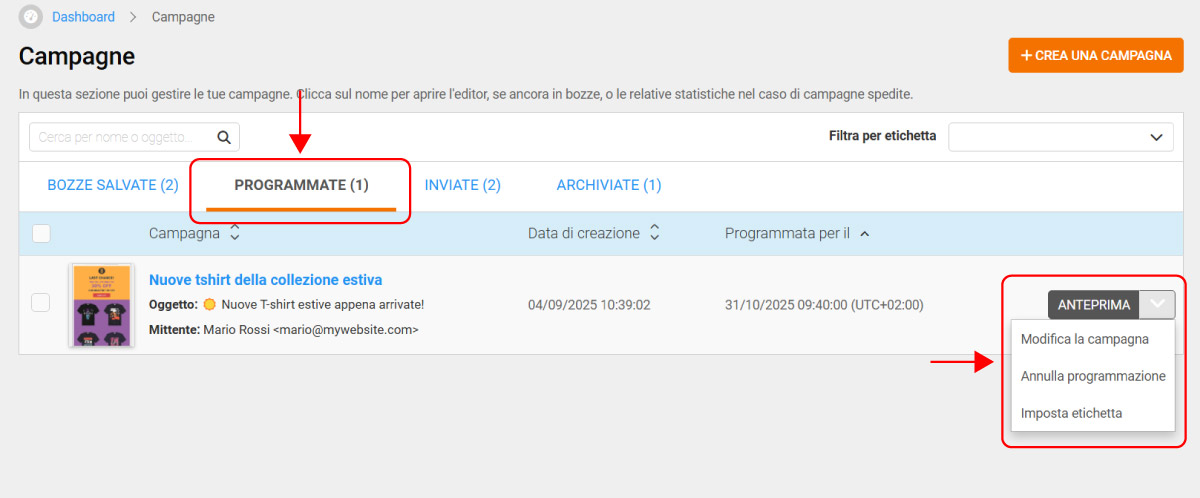The width and height of the screenshot is (1200, 498).
Task: Check the box for the Nuove tshirt campaign
Action: click(x=41, y=303)
